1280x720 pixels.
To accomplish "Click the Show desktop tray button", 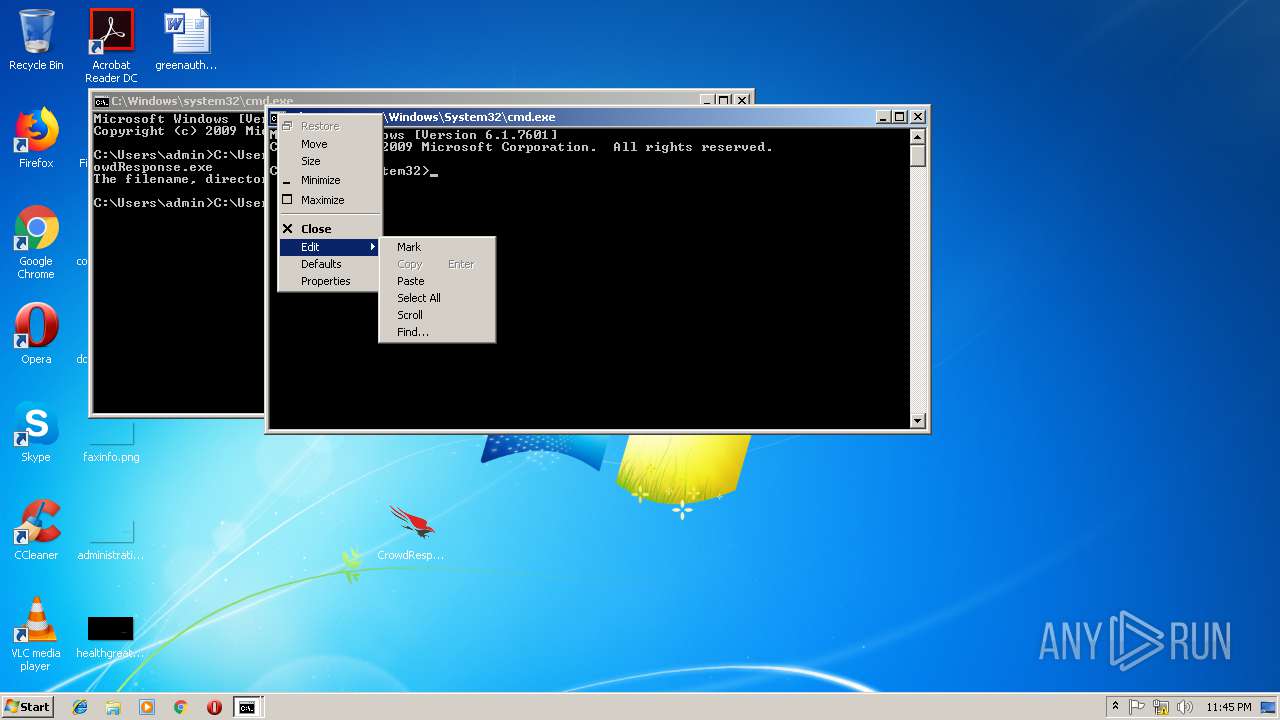I will (1269, 707).
